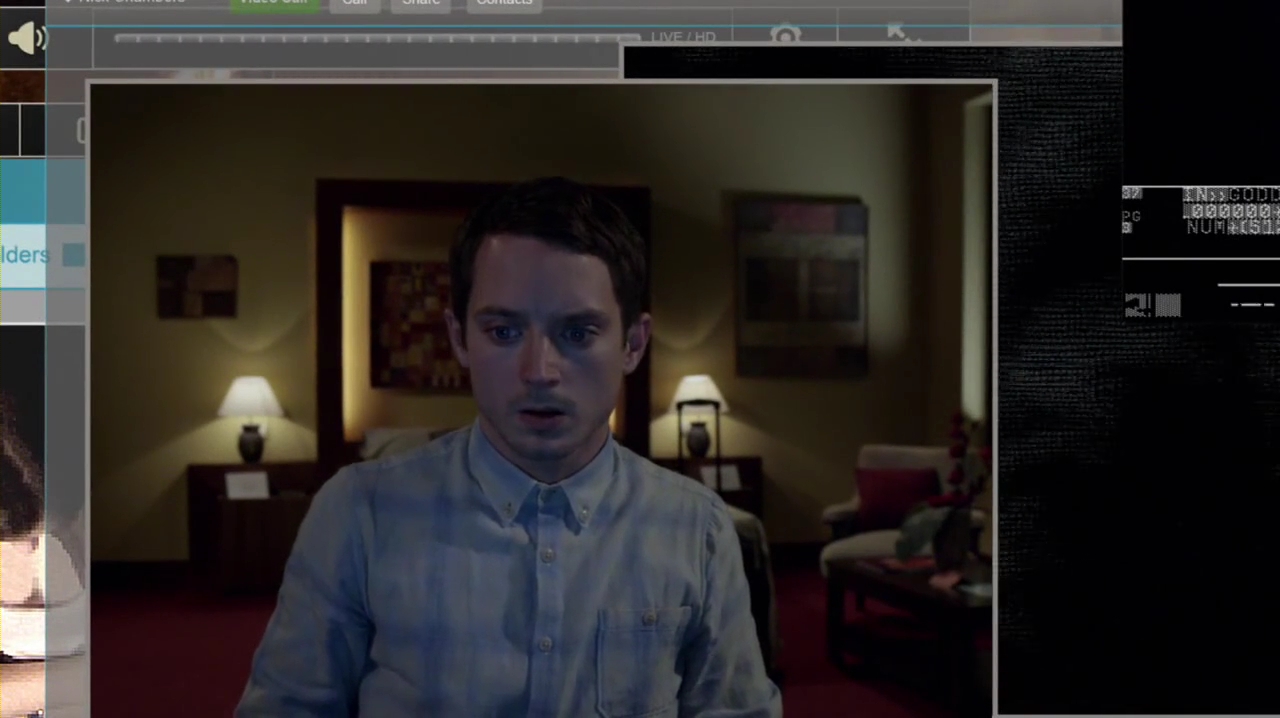This screenshot has width=1280, height=718.
Task: Click the PG label in terminal window
Action: tap(1131, 216)
